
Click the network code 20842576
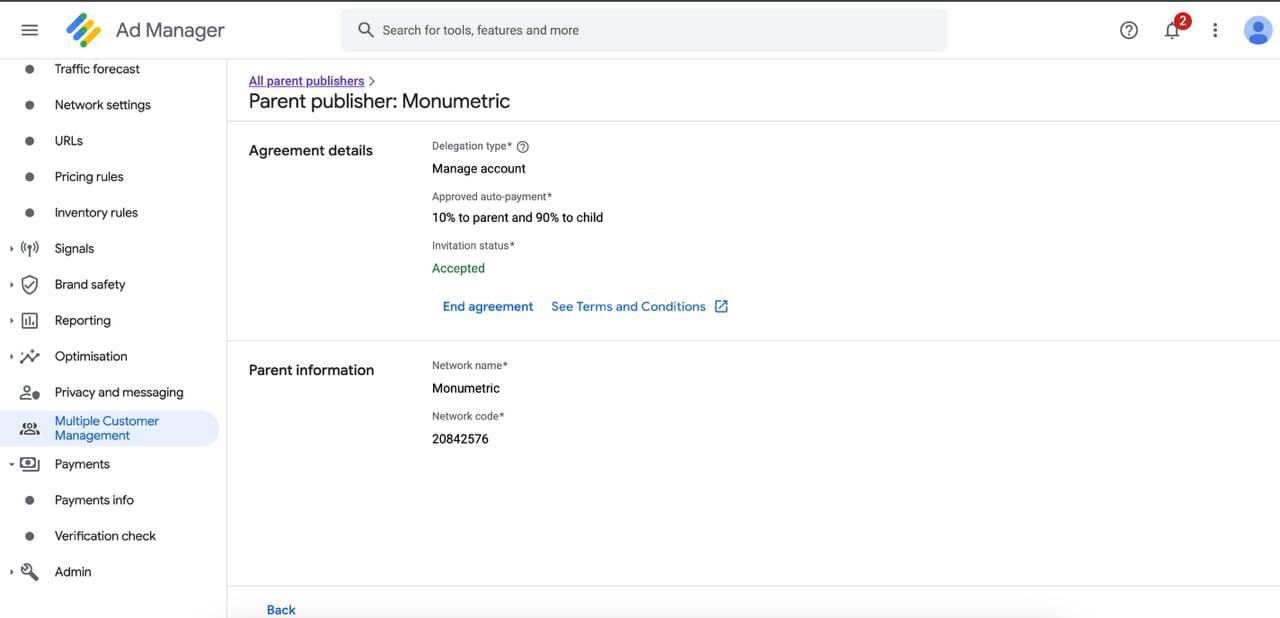(460, 439)
